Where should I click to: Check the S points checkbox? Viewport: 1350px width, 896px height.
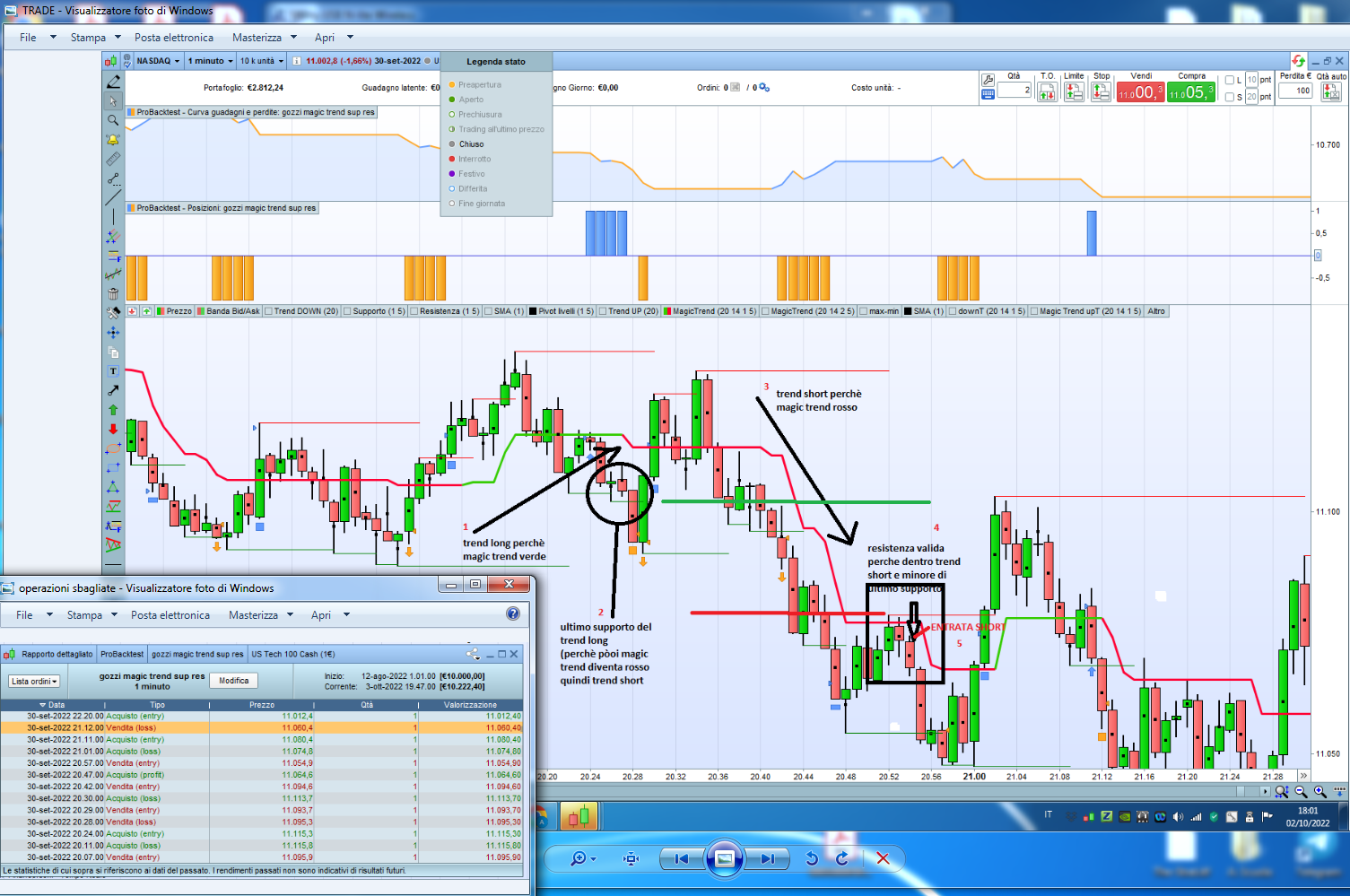tap(1230, 96)
